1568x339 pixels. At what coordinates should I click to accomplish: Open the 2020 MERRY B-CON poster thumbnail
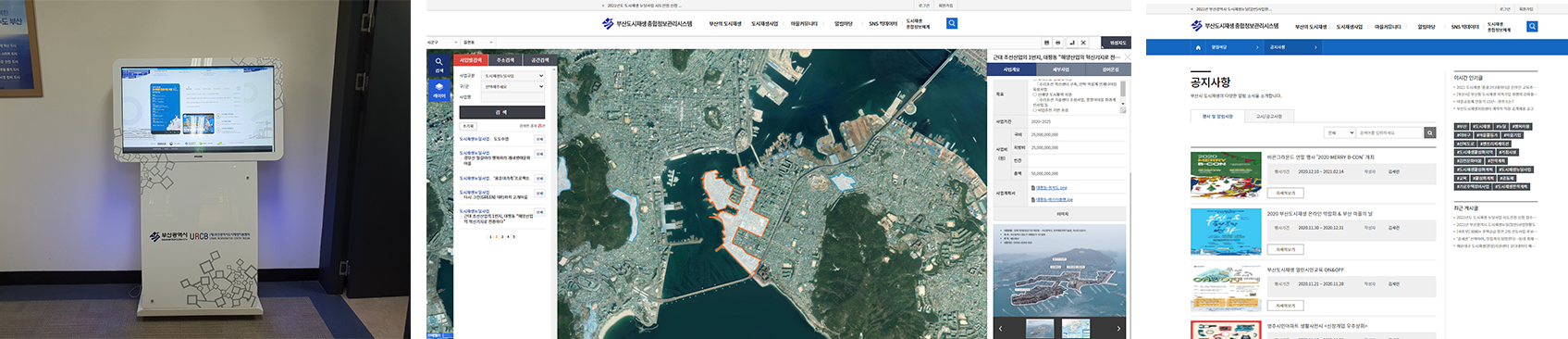pos(1226,174)
